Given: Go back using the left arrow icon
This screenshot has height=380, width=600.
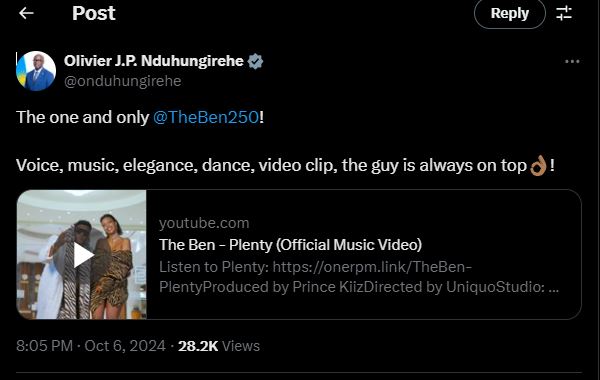Looking at the screenshot, I should 26,13.
